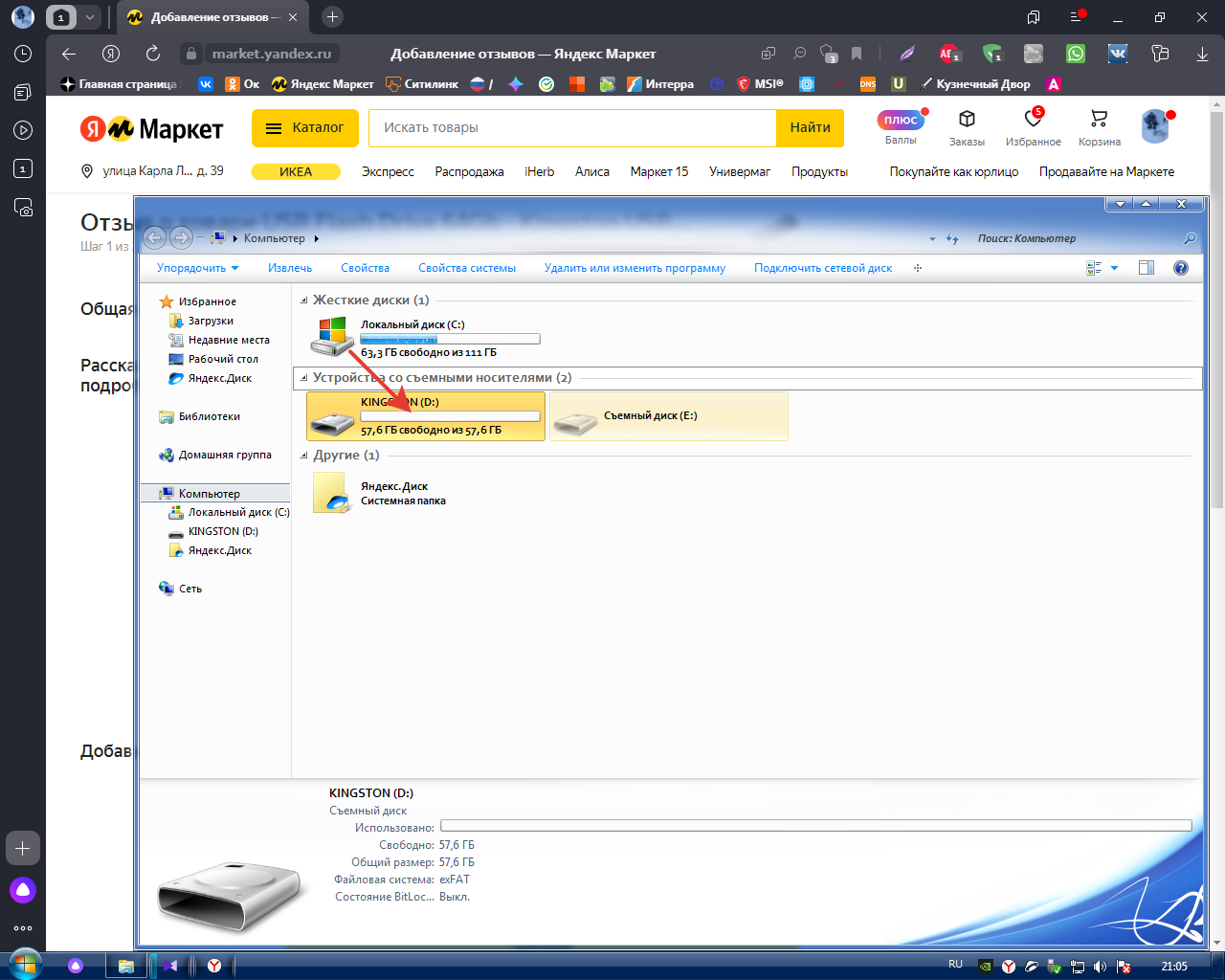Select the Локальный диск (C:) drive icon

click(x=332, y=337)
